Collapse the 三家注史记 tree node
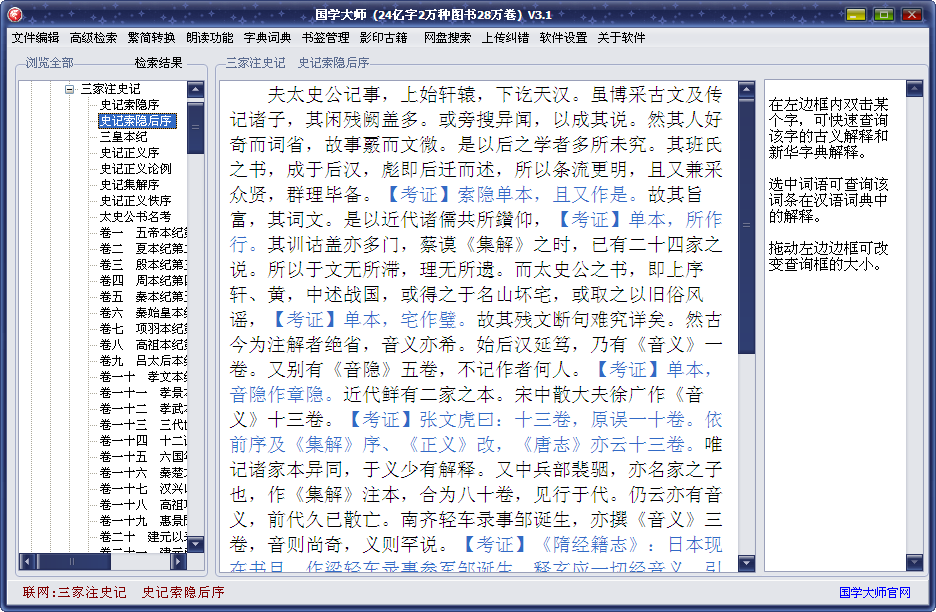 pos(70,90)
